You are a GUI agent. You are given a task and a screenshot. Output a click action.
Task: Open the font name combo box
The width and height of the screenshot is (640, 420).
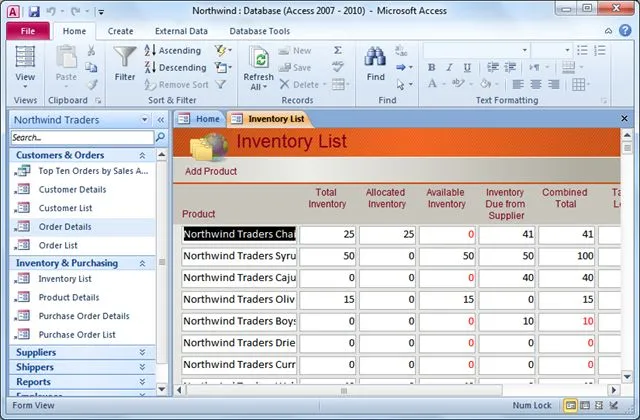click(476, 50)
